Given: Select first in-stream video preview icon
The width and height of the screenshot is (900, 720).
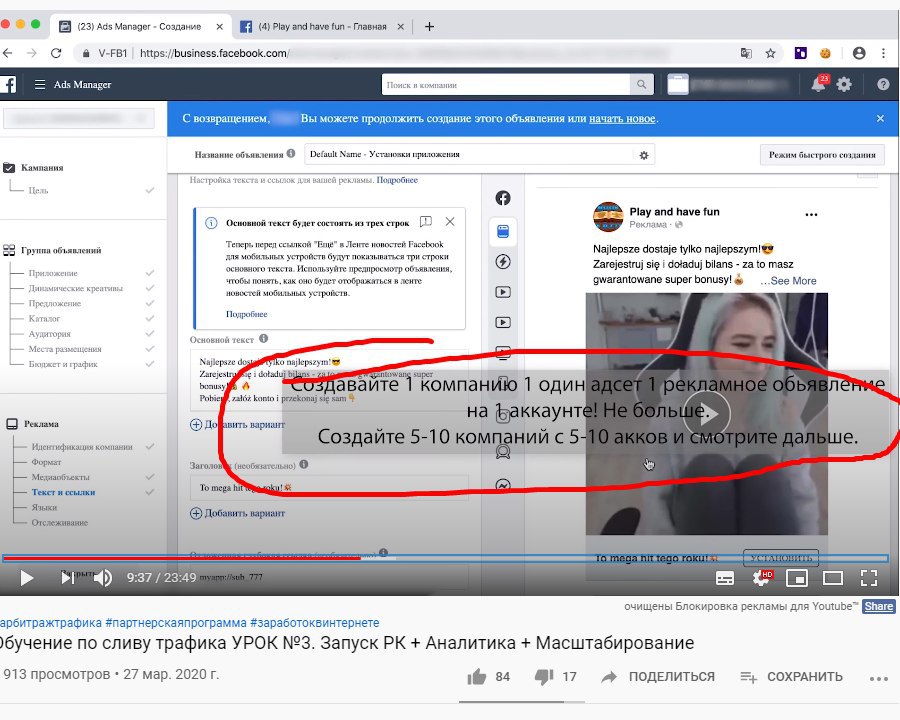Looking at the screenshot, I should (503, 292).
